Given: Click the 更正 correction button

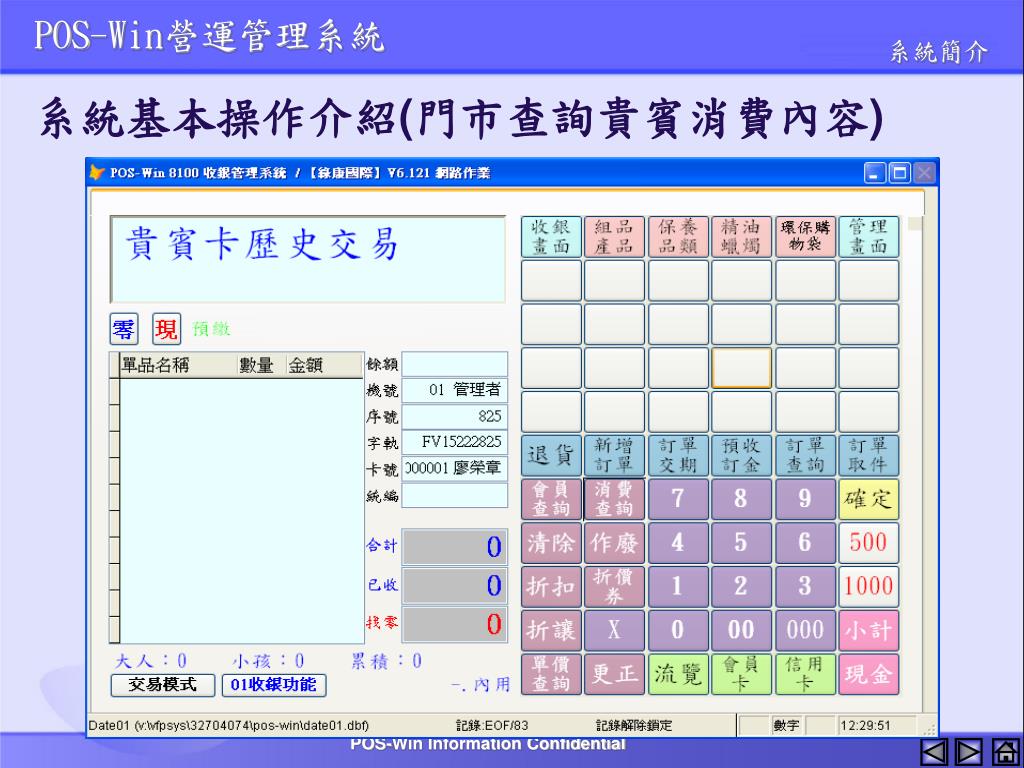Looking at the screenshot, I should coord(614,675).
